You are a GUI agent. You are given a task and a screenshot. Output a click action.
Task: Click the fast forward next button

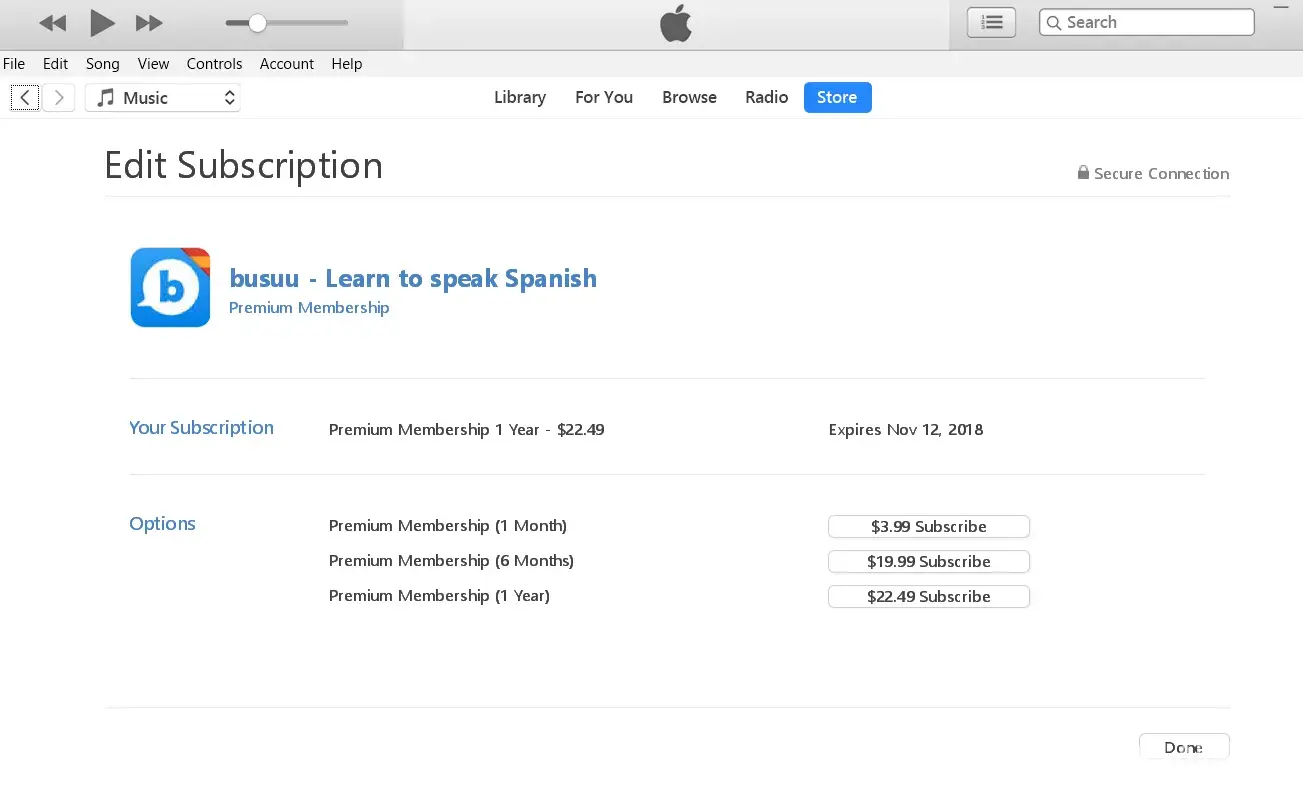coord(149,23)
